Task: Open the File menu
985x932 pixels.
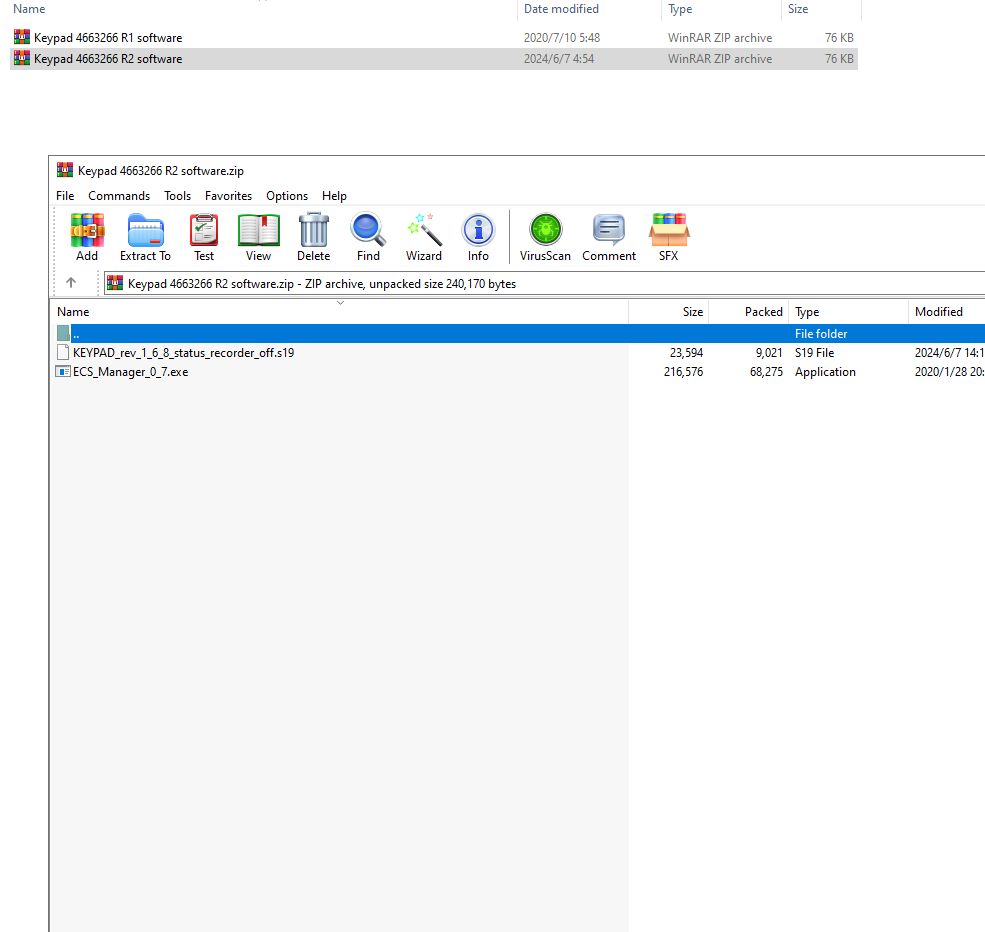Action: point(65,196)
